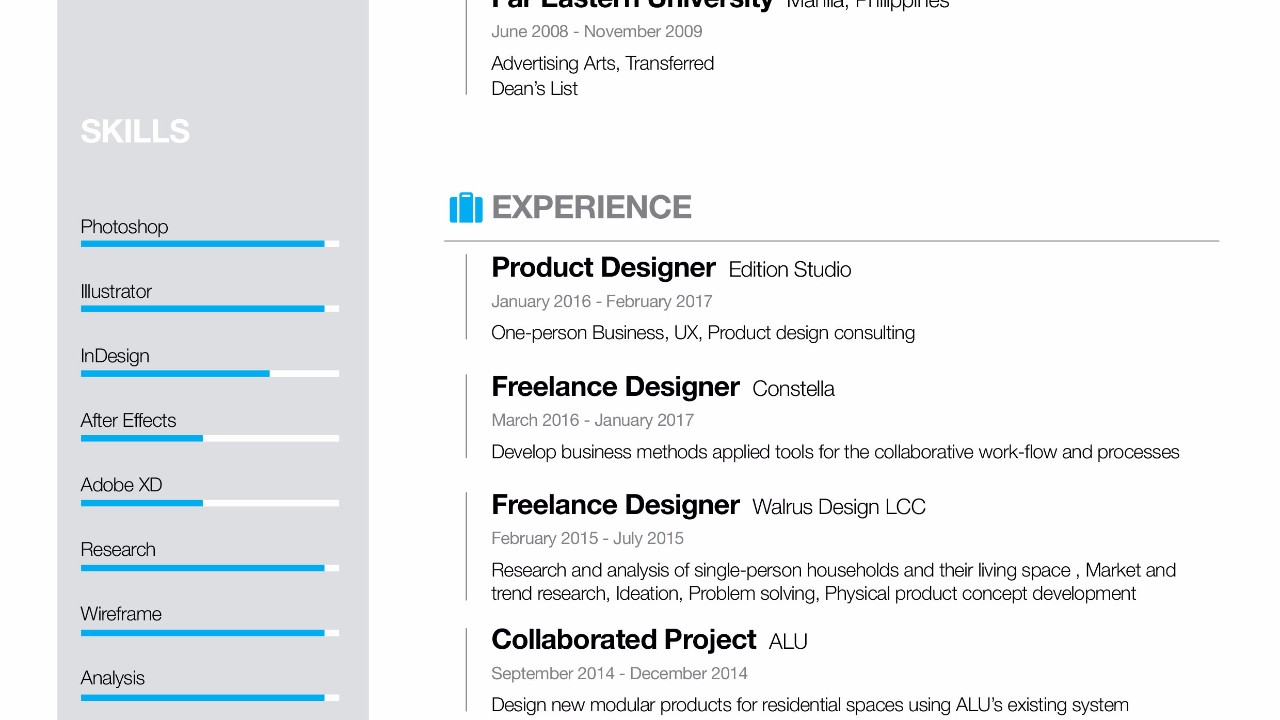Click the Dean's List text line
Viewport: 1280px width, 720px height.
[x=534, y=89]
